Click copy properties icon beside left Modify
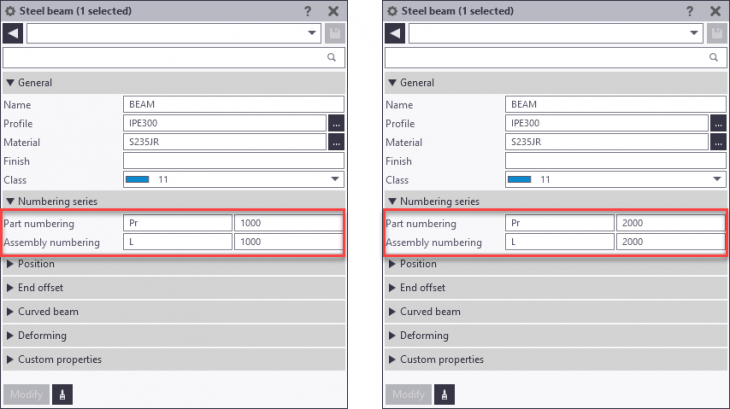This screenshot has width=730, height=409. point(62,395)
